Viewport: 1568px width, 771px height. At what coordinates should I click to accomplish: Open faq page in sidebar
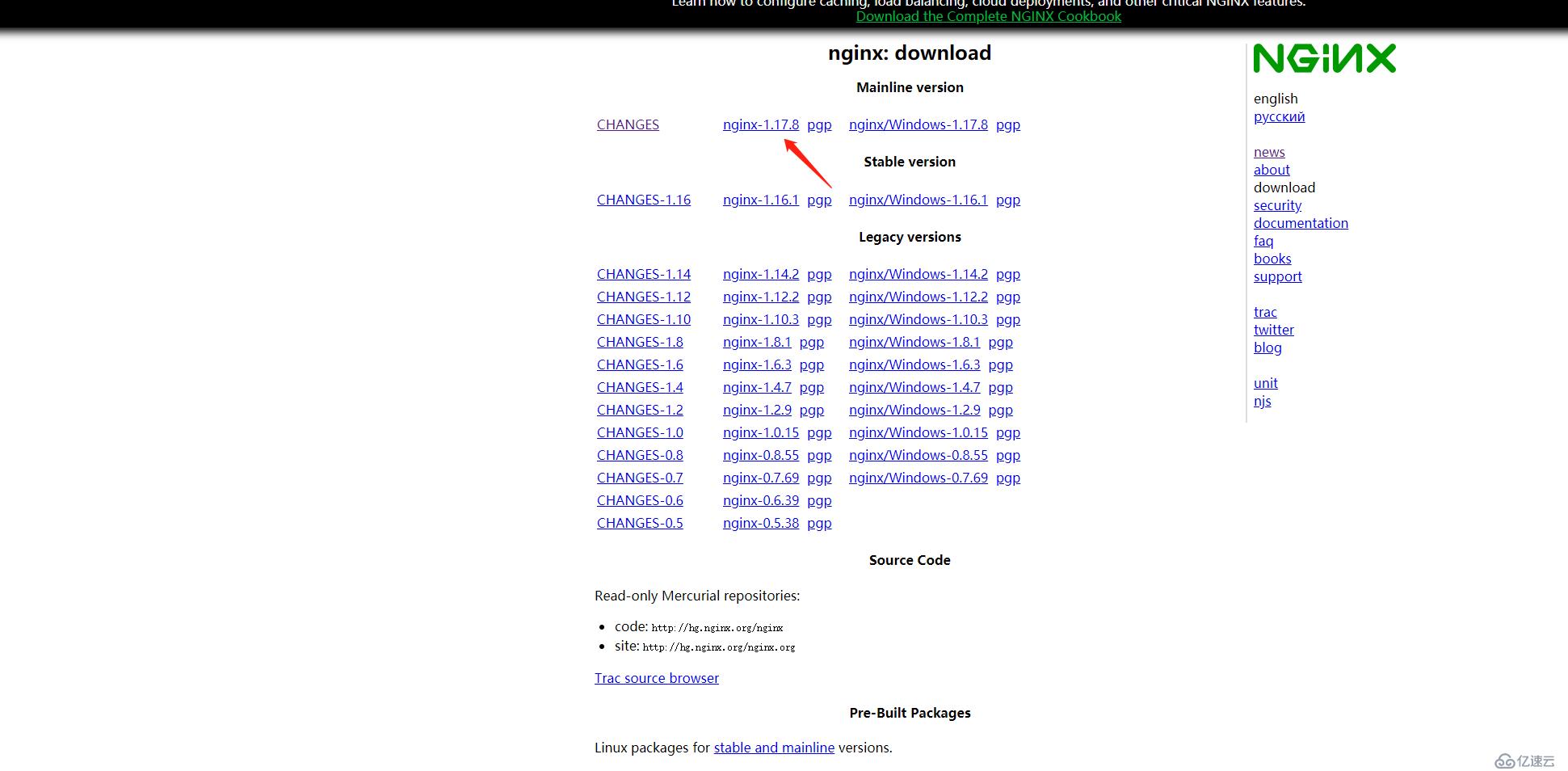1263,241
